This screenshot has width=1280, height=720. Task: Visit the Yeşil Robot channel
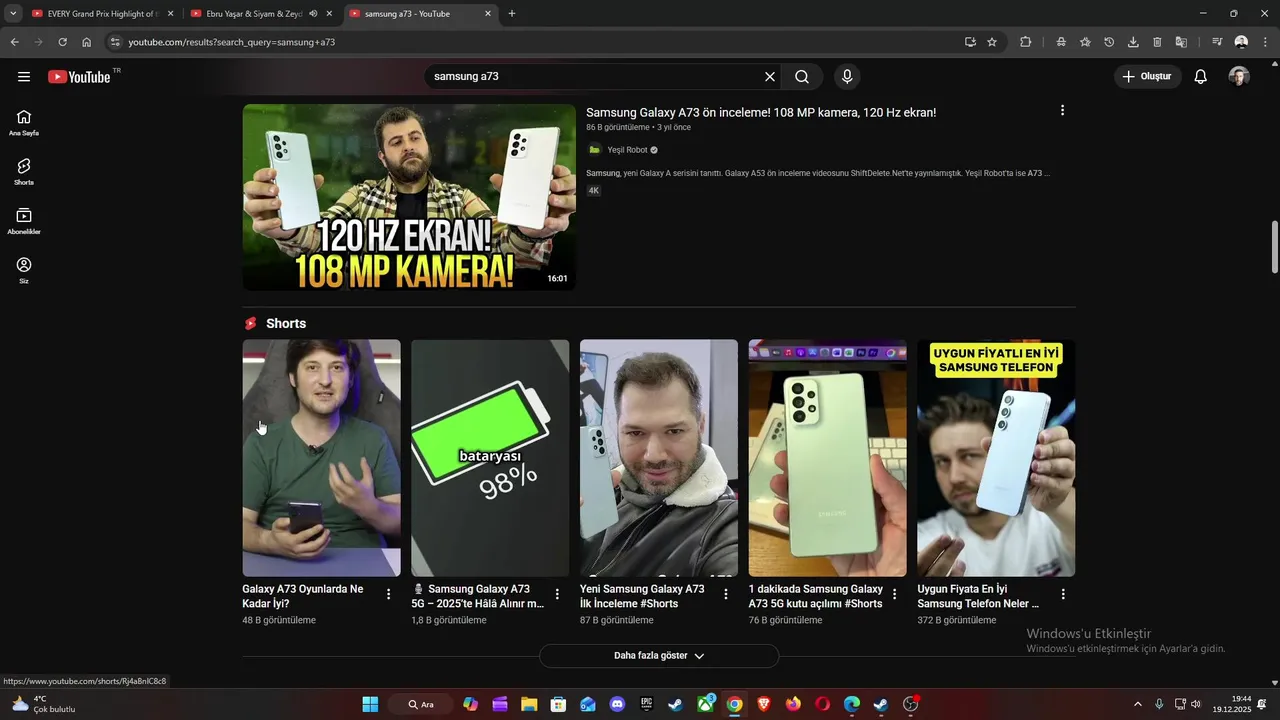tap(628, 150)
